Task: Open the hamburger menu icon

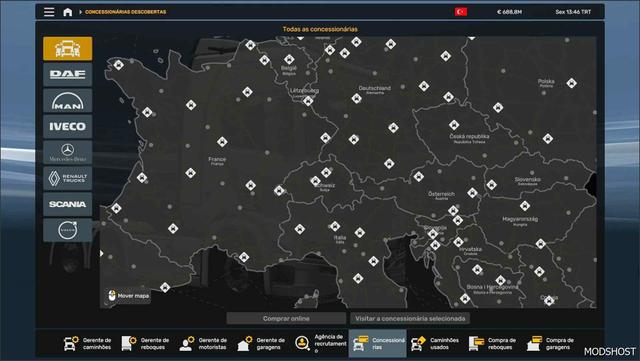Action: 49,12
